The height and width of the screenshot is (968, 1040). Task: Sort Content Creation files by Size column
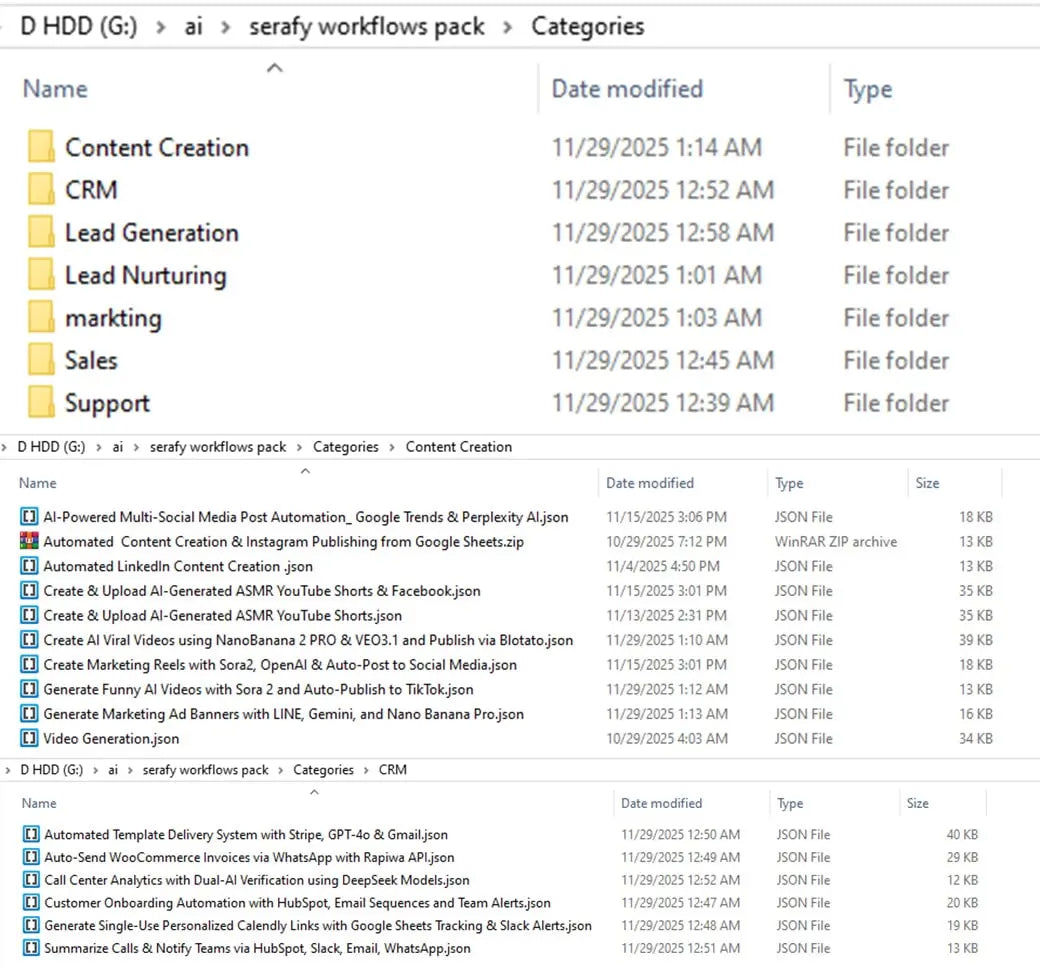click(927, 483)
